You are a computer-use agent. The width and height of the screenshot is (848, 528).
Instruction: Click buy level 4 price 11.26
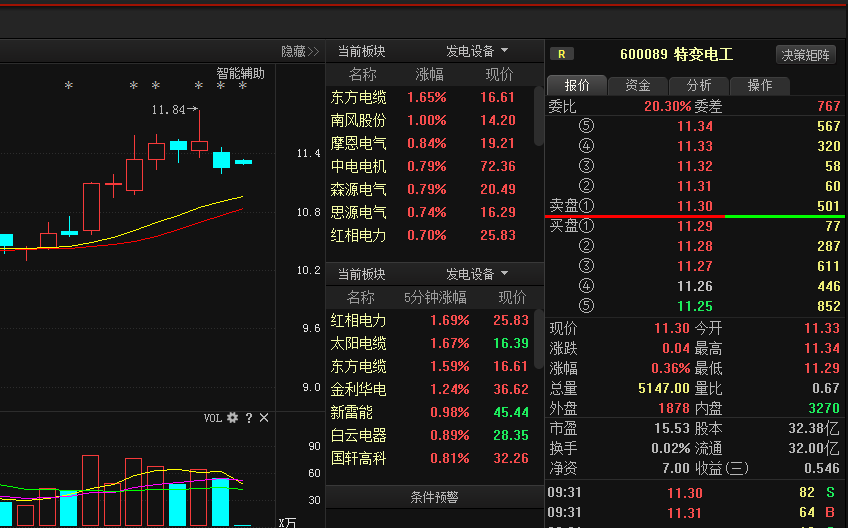[x=695, y=286]
